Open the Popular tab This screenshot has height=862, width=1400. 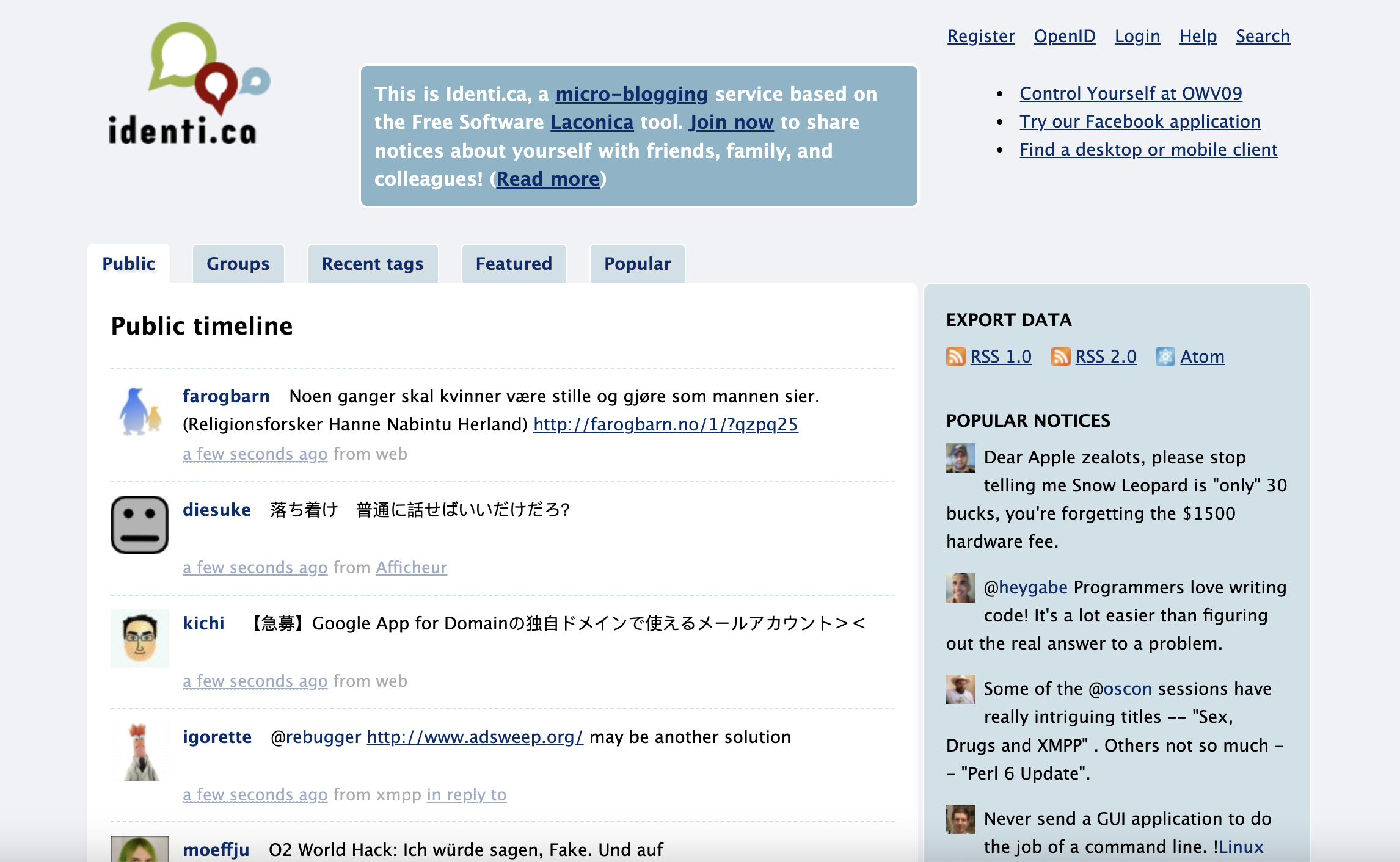point(637,264)
